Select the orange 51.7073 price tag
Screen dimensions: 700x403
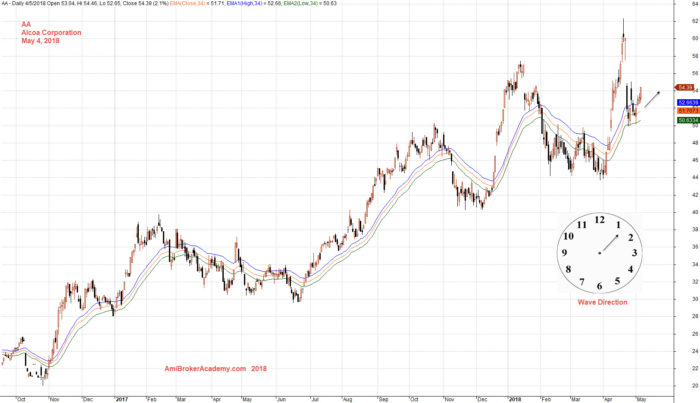(688, 110)
